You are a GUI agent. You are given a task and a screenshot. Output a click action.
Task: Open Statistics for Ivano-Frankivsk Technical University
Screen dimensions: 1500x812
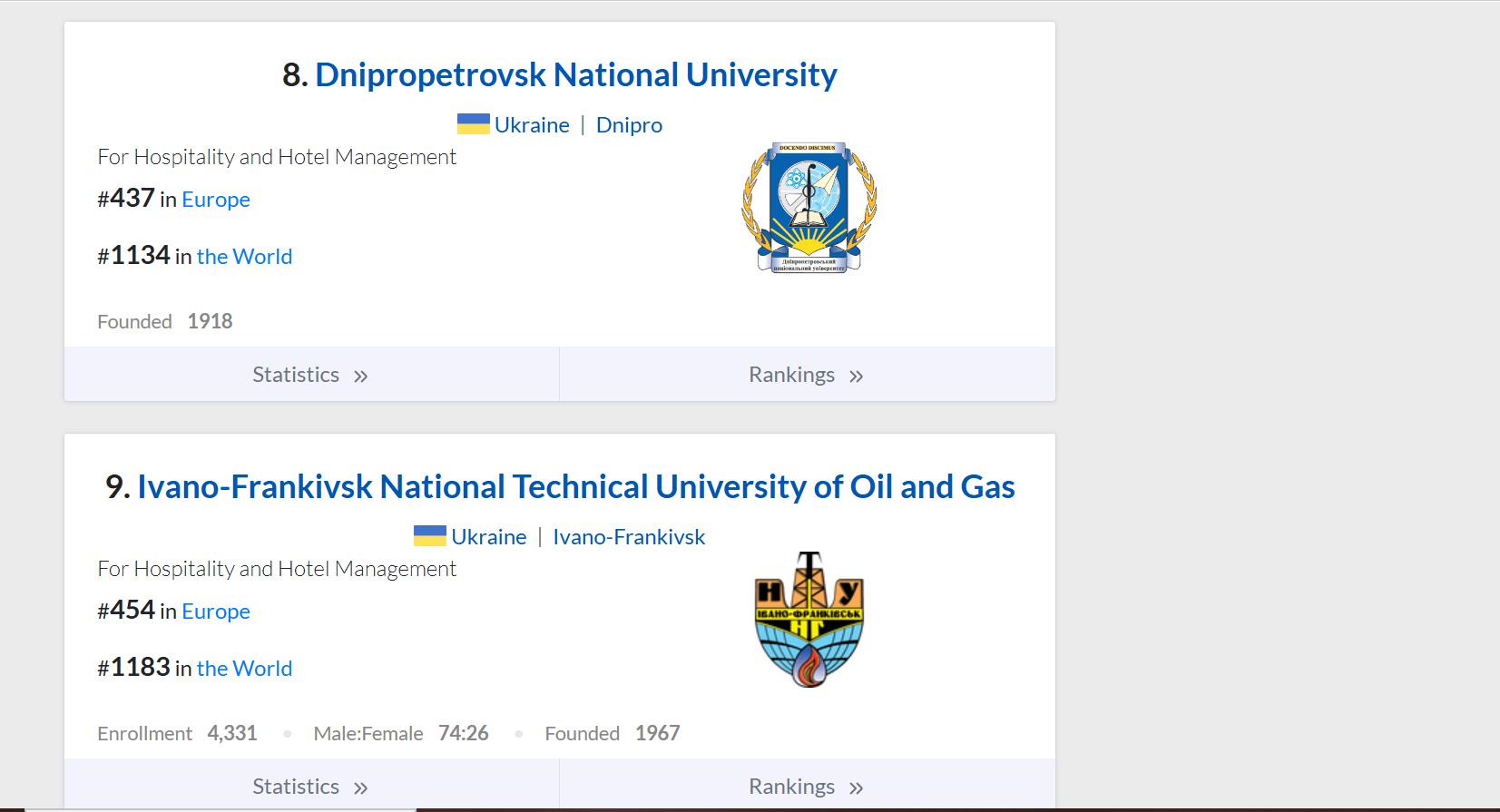pos(296,787)
